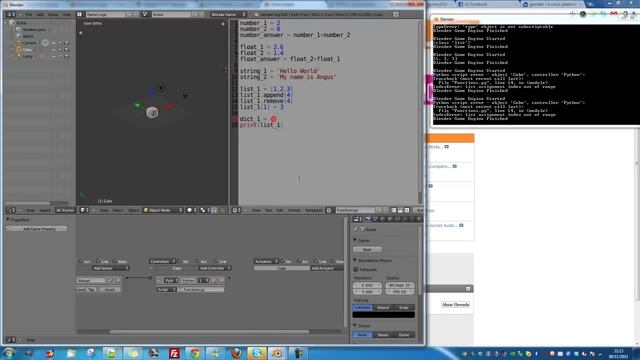The image size is (640, 360).
Task: Toggle syntax highlighting icon
Action: click(x=407, y=210)
